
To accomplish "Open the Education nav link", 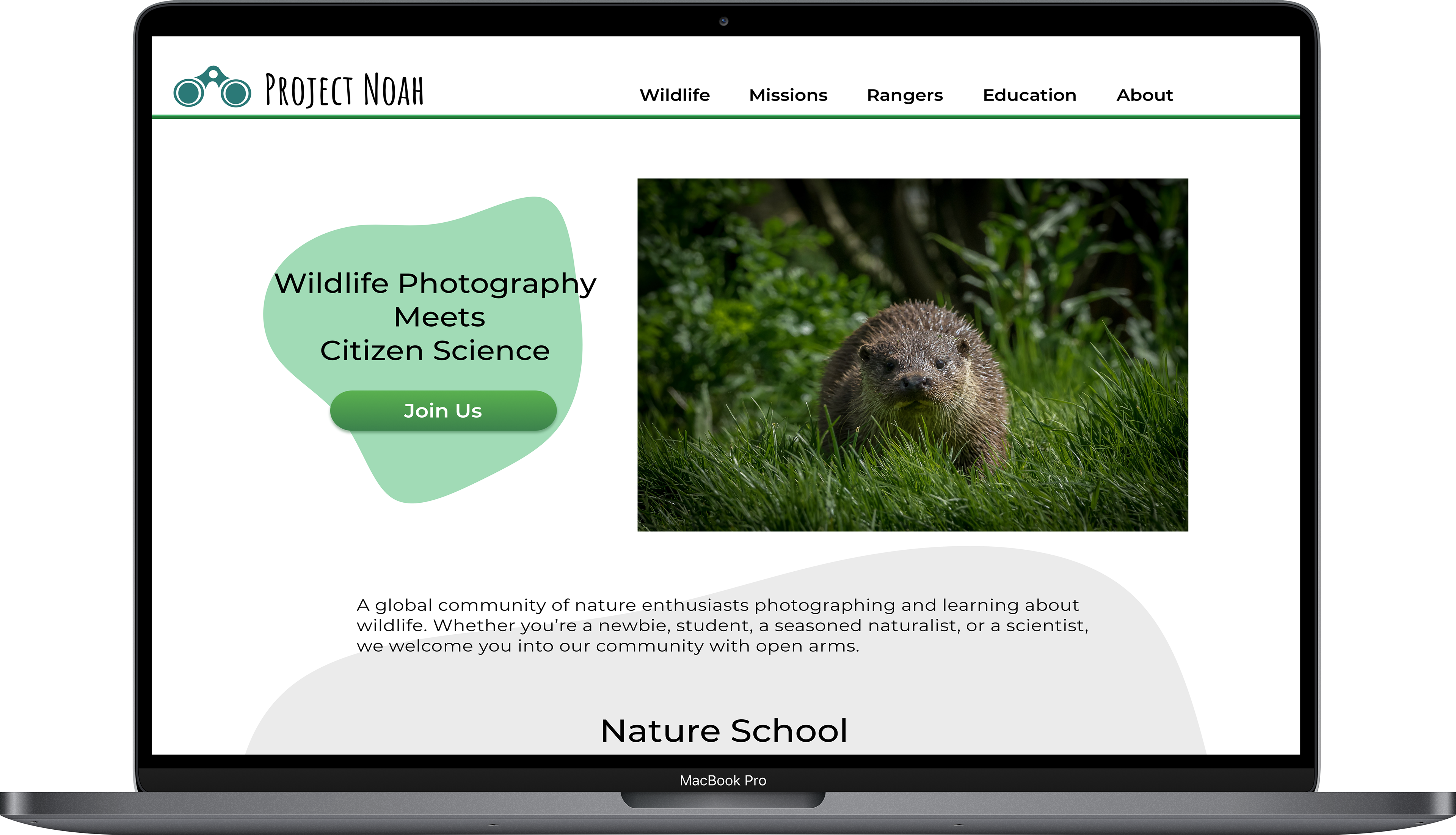I will [1029, 95].
